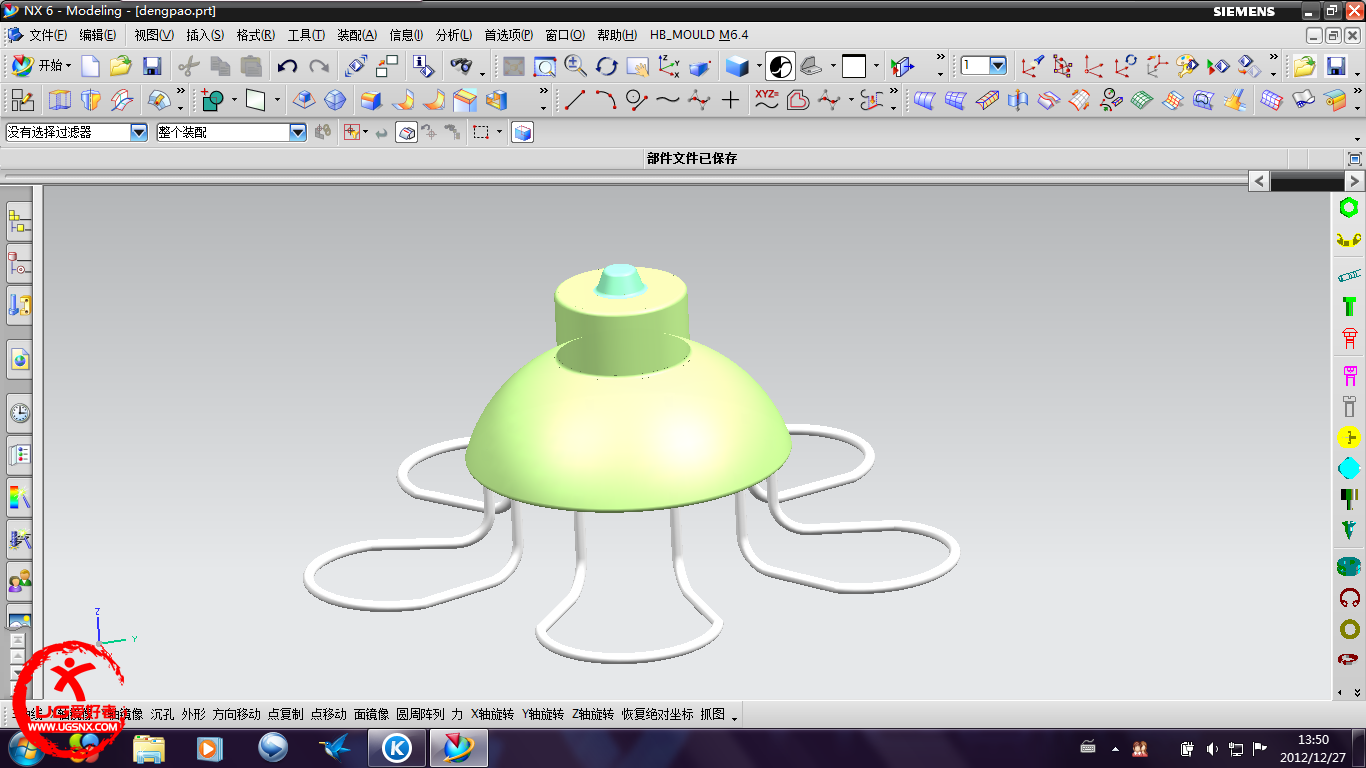Open the Internet Explorer sidebar icon

tap(20, 359)
